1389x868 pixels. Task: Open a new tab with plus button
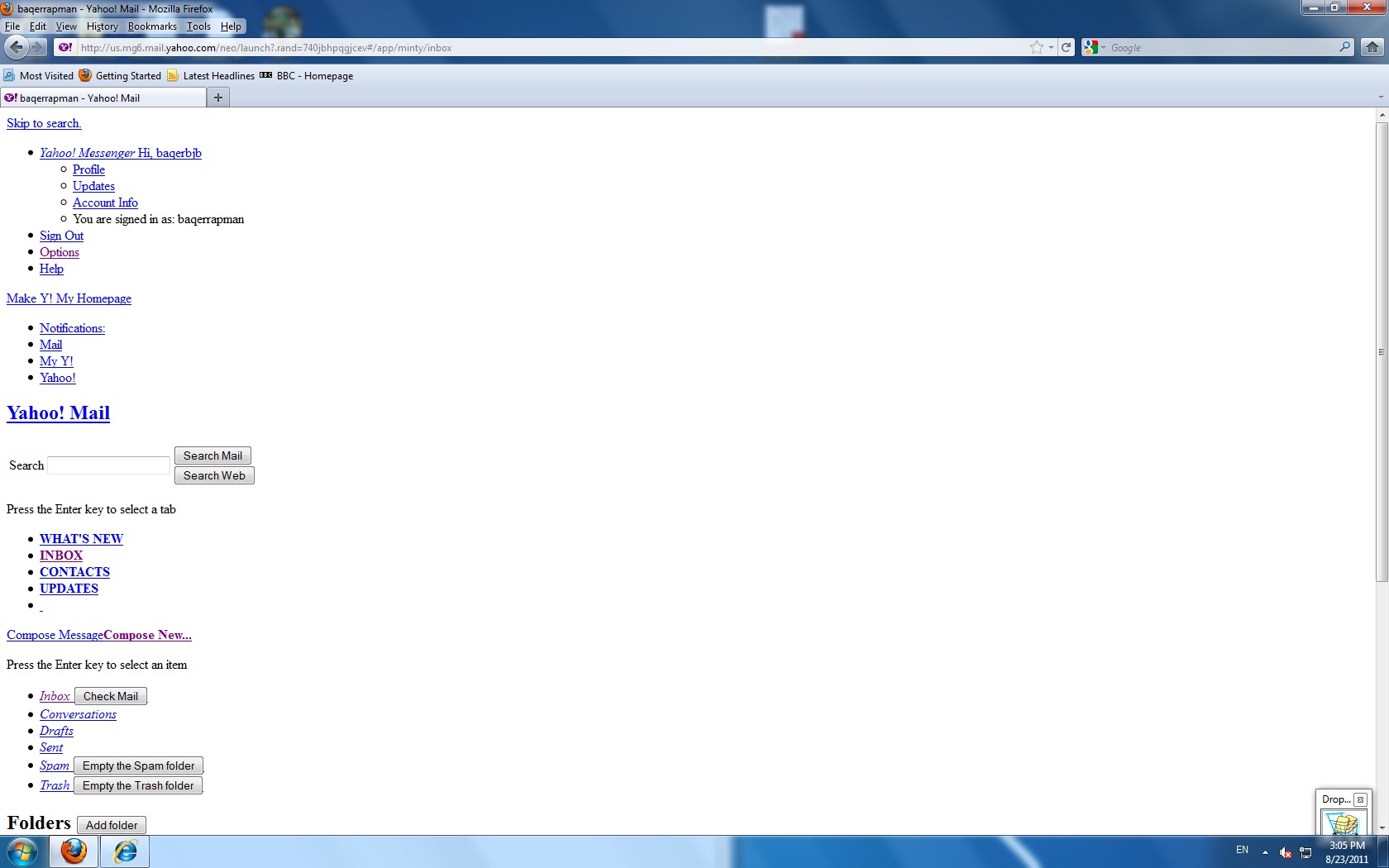pos(218,98)
